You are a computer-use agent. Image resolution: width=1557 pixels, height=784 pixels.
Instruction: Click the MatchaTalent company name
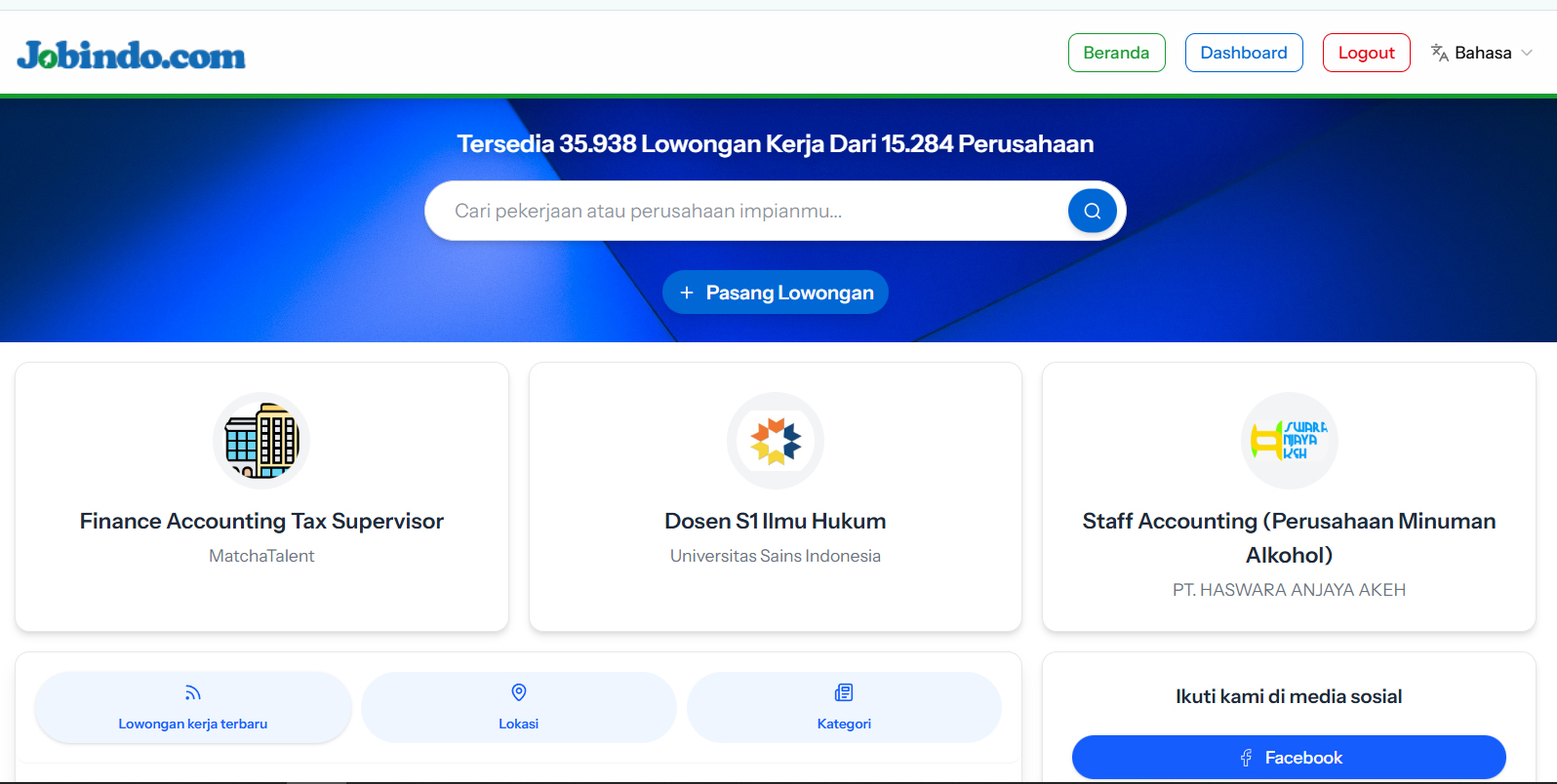[x=261, y=556]
